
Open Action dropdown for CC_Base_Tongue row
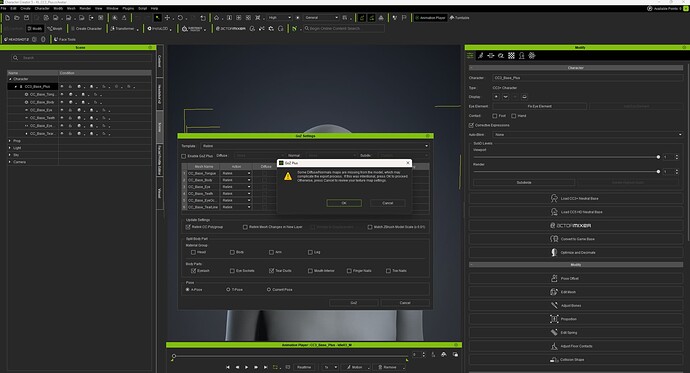[x=236, y=173]
